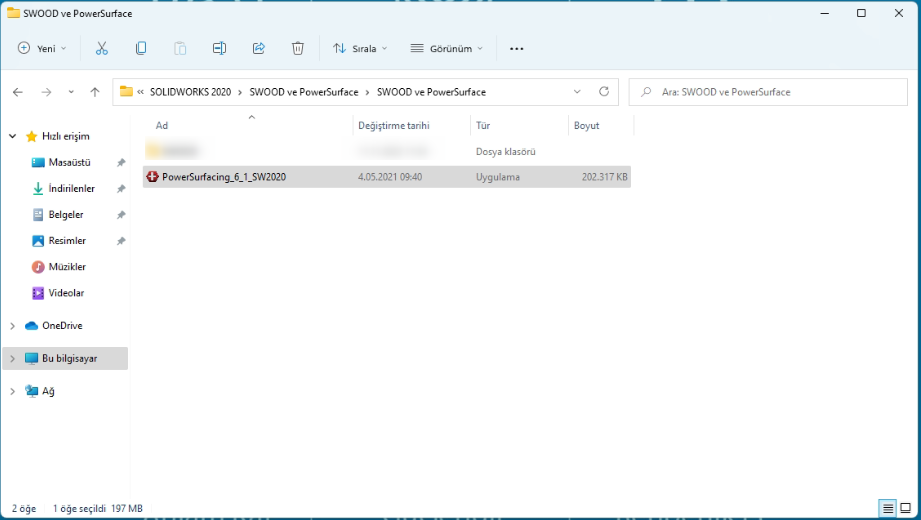The width and height of the screenshot is (921, 520).
Task: Maximize the SWOOD ve PowerSurface window
Action: pyautogui.click(x=861, y=13)
